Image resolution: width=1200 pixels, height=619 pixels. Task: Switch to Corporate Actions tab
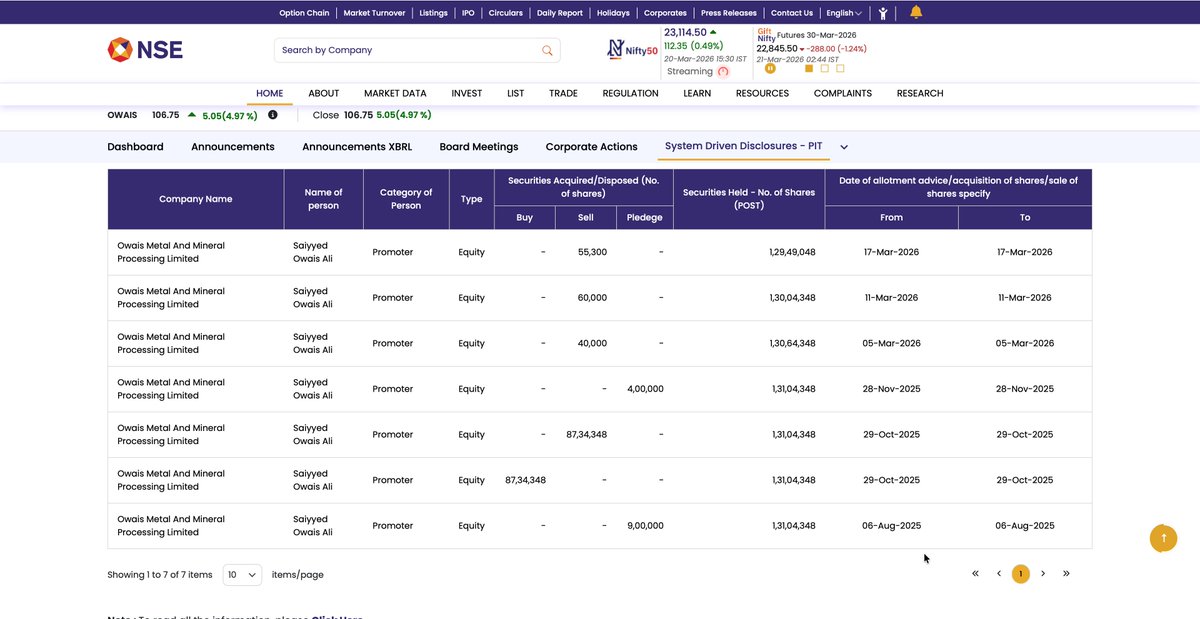[x=591, y=147]
